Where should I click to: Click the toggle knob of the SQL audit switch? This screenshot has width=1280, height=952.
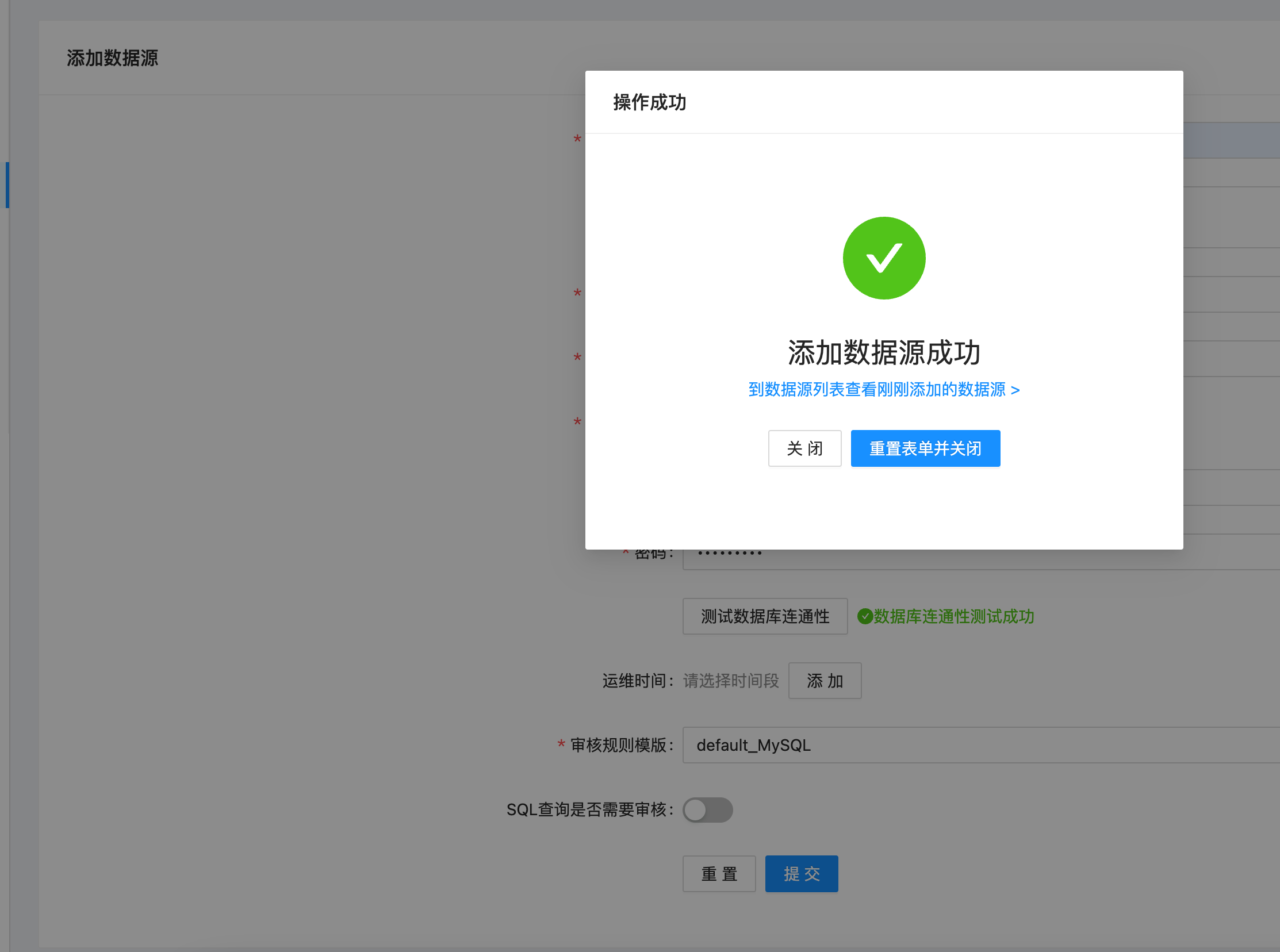point(698,809)
